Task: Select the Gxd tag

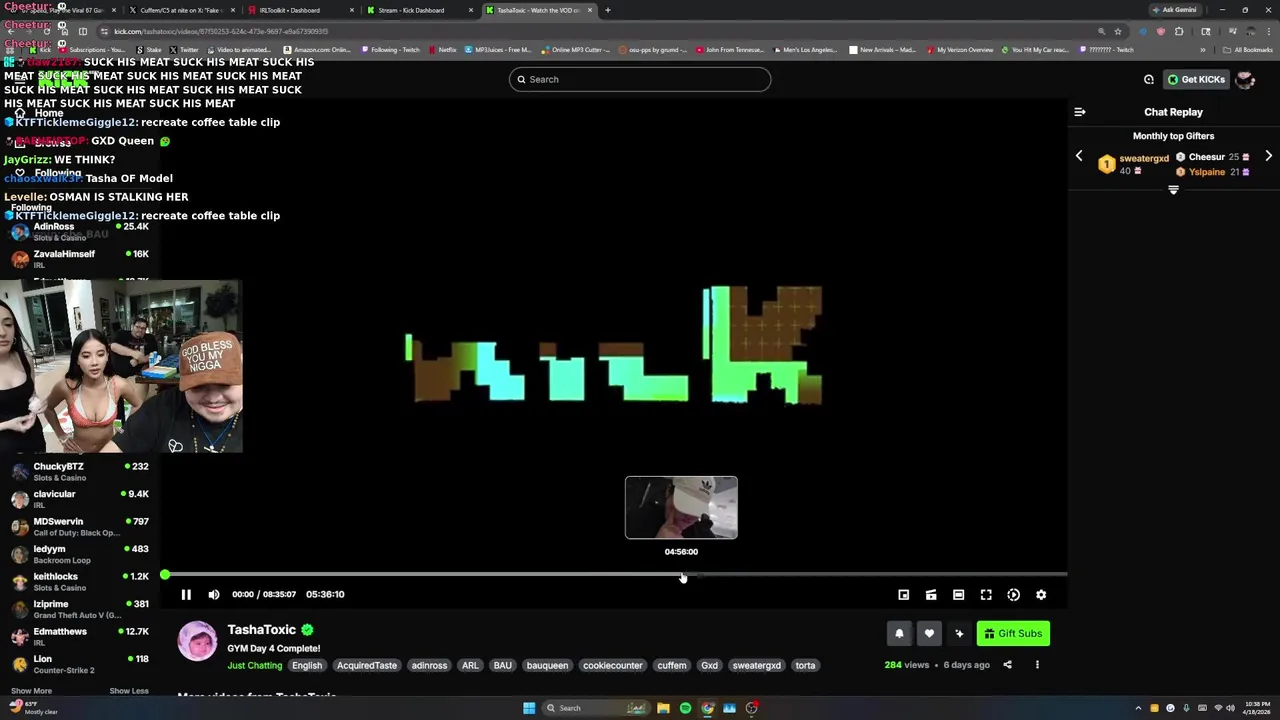Action: click(709, 666)
